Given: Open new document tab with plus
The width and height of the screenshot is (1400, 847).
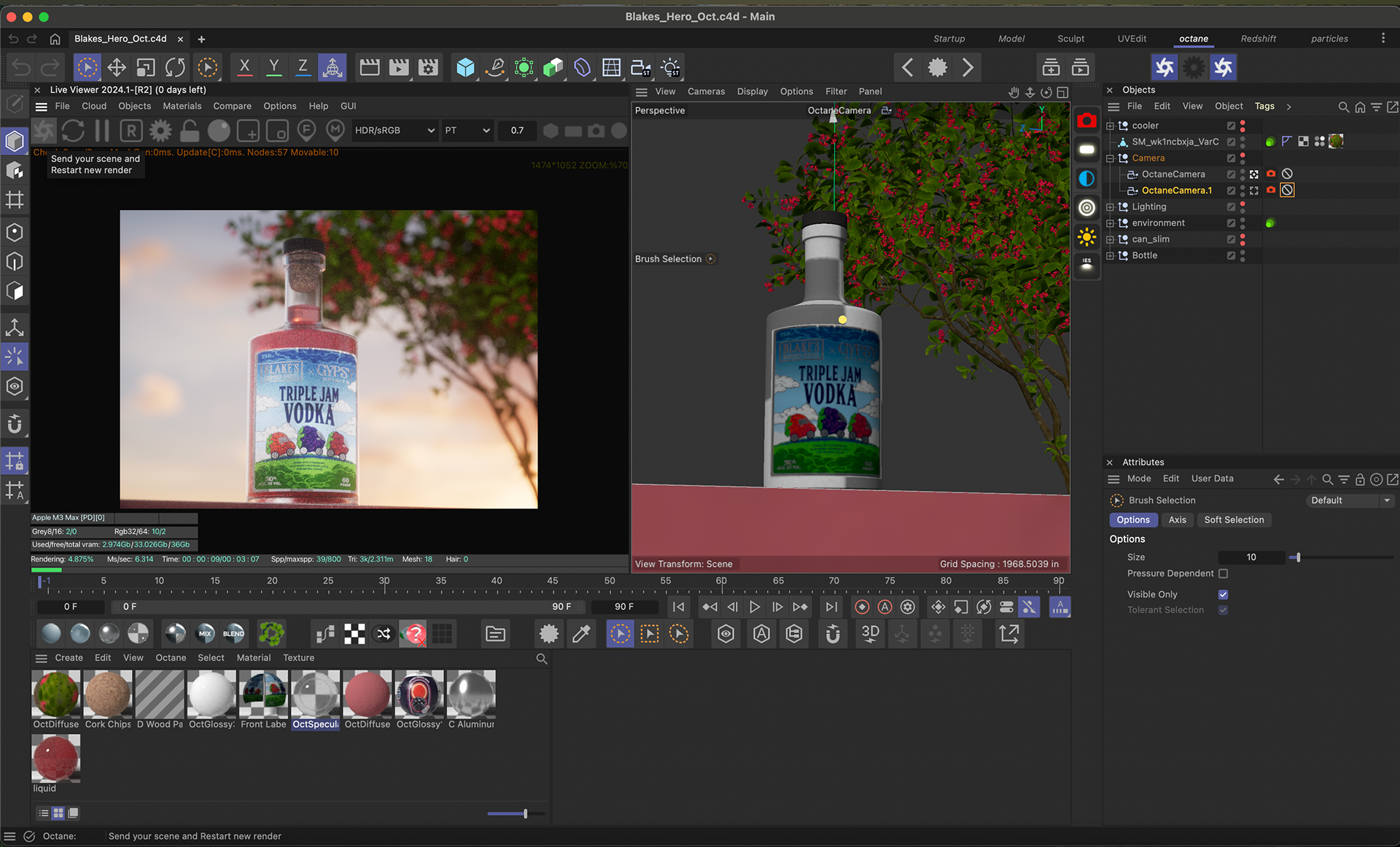Looking at the screenshot, I should click(201, 39).
